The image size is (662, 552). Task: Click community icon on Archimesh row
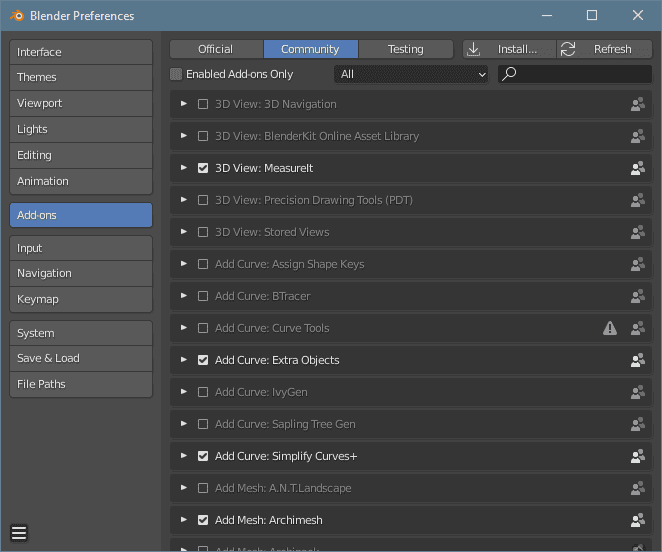click(638, 520)
